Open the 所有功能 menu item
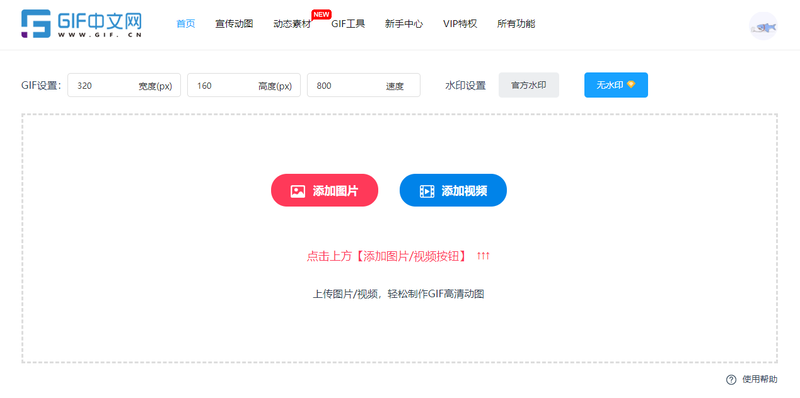This screenshot has height=398, width=800. (x=516, y=24)
